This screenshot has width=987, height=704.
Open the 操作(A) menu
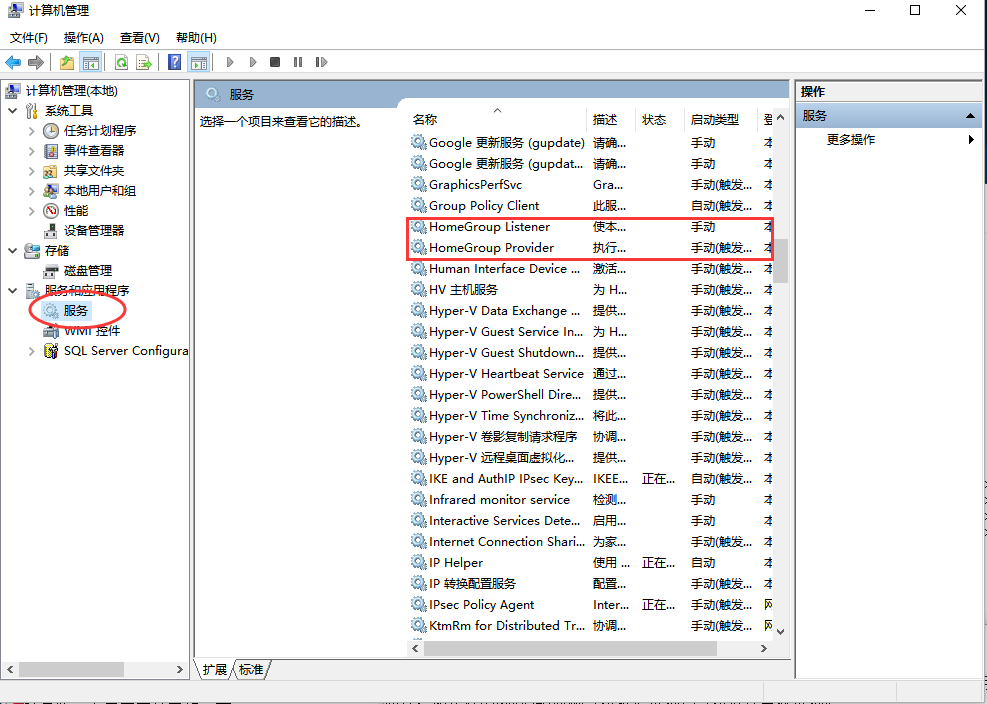(82, 37)
